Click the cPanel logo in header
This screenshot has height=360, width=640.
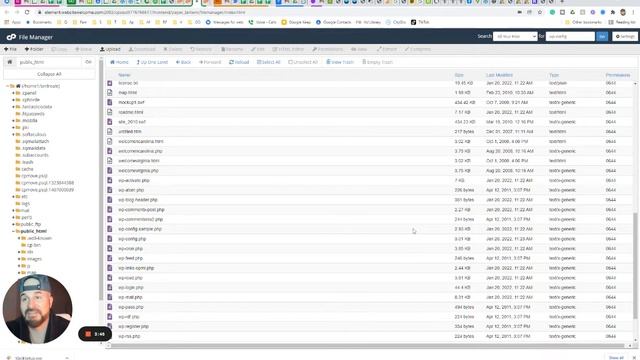(11, 37)
